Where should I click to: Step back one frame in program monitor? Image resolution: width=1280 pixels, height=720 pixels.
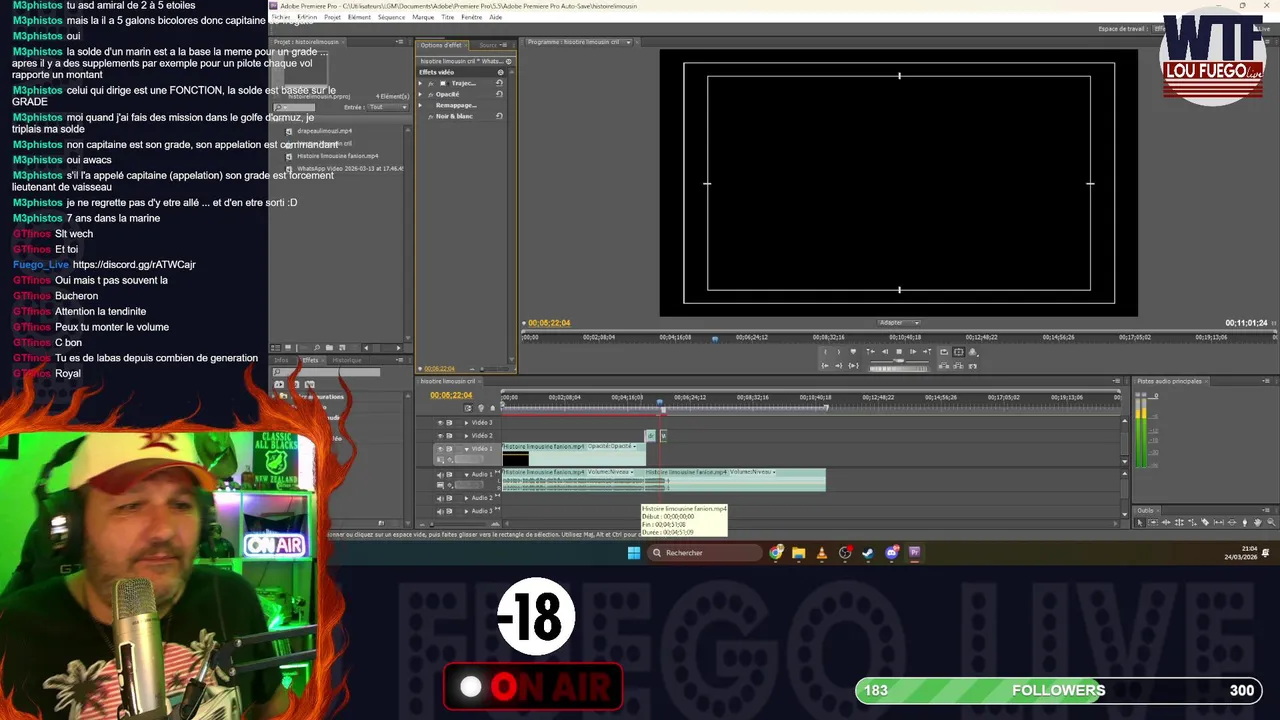pos(885,352)
